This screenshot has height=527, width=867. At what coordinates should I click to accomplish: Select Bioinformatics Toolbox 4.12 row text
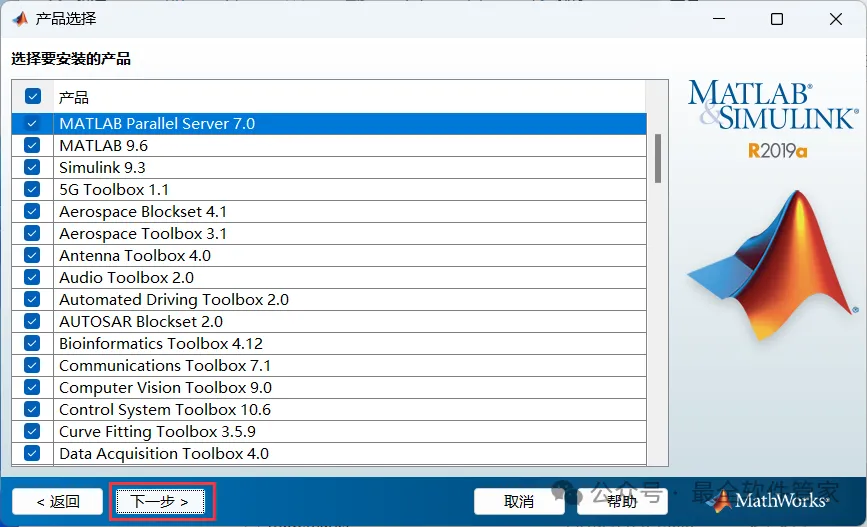[161, 343]
